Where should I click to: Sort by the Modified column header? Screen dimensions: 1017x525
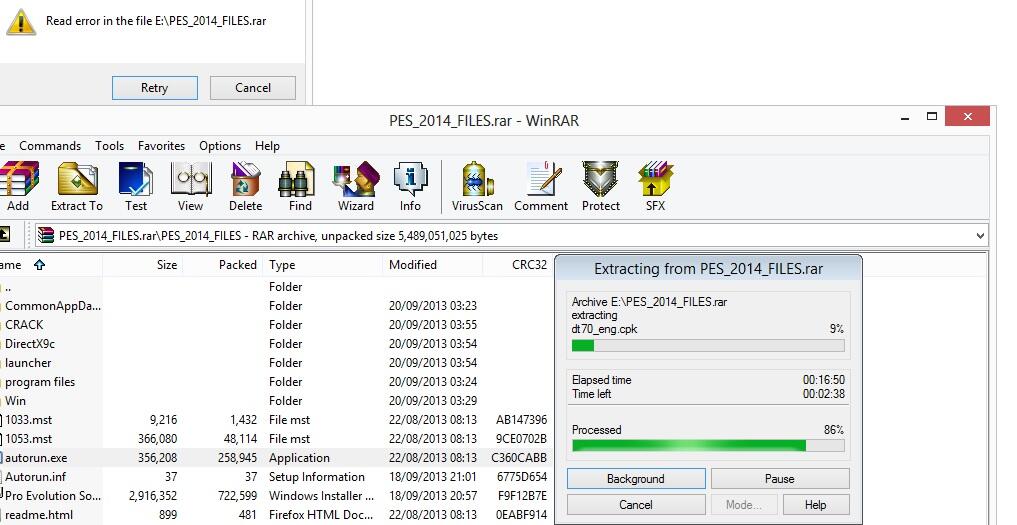click(x=433, y=265)
